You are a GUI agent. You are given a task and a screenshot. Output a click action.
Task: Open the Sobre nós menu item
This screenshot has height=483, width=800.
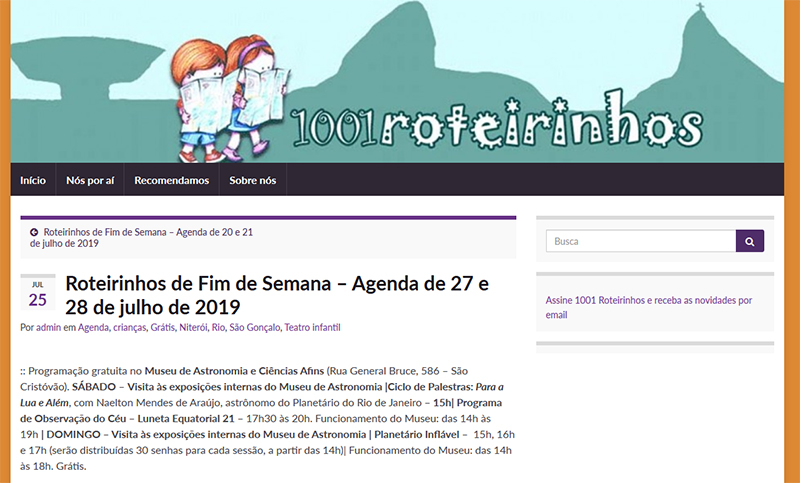(253, 180)
